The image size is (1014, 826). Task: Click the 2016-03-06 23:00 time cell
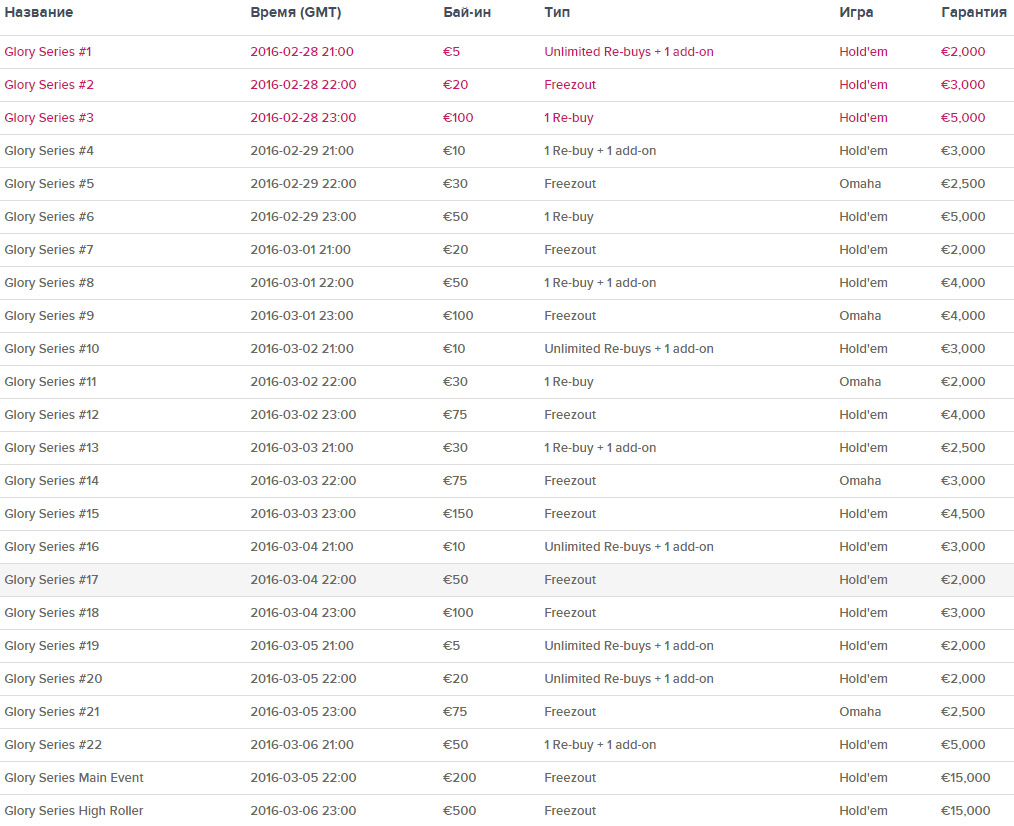[303, 810]
